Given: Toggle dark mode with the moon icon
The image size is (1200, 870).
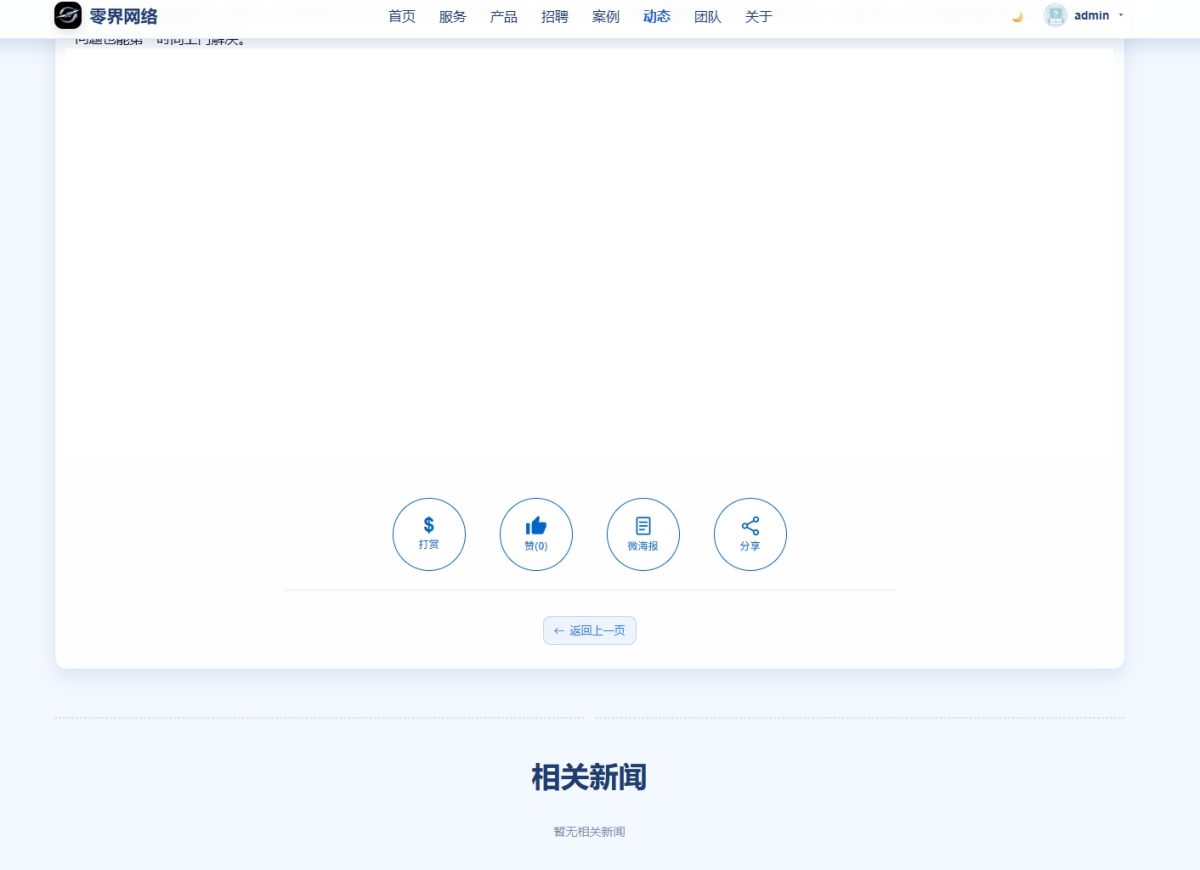Looking at the screenshot, I should pos(1017,16).
